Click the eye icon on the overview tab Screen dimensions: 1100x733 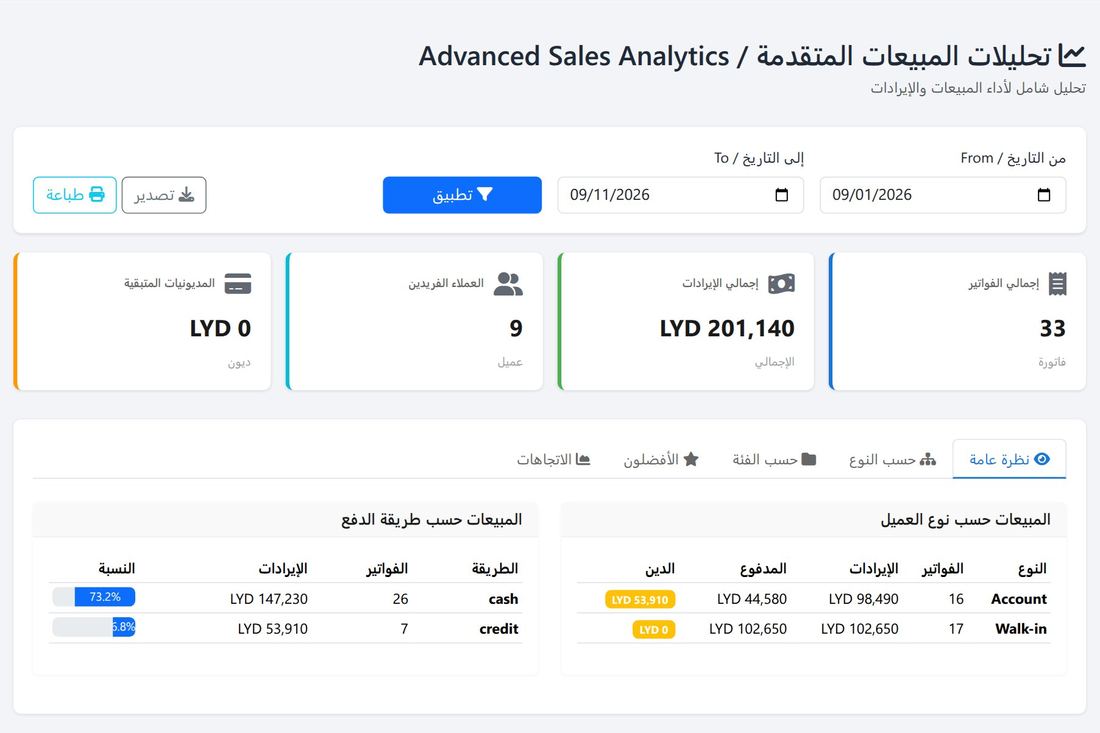[1042, 459]
